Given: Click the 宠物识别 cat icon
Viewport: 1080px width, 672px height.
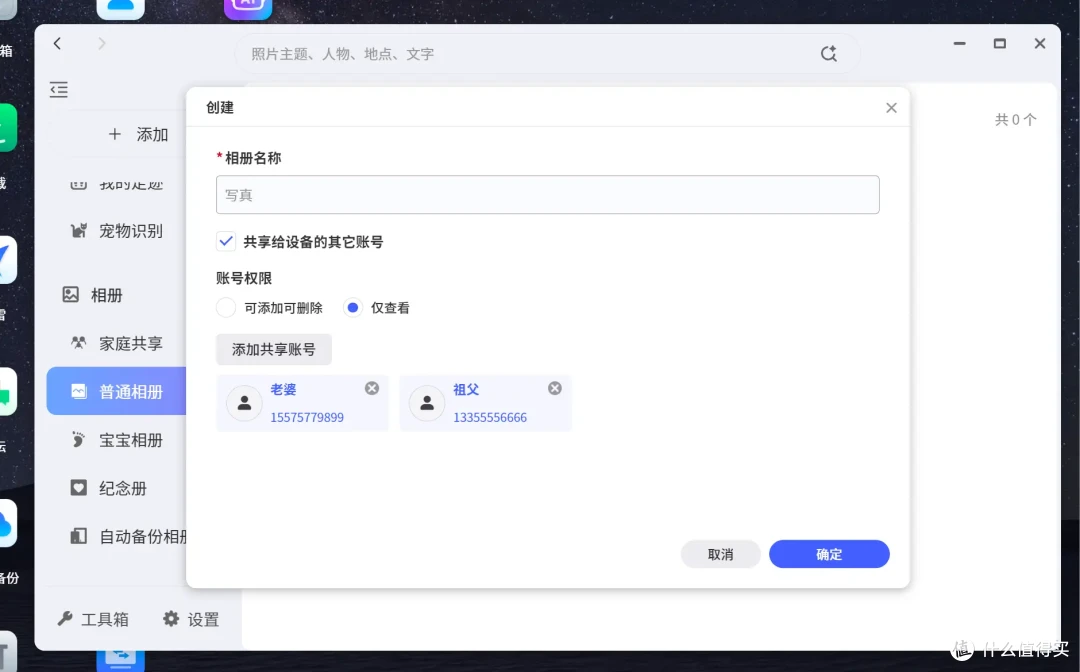Looking at the screenshot, I should tap(79, 231).
